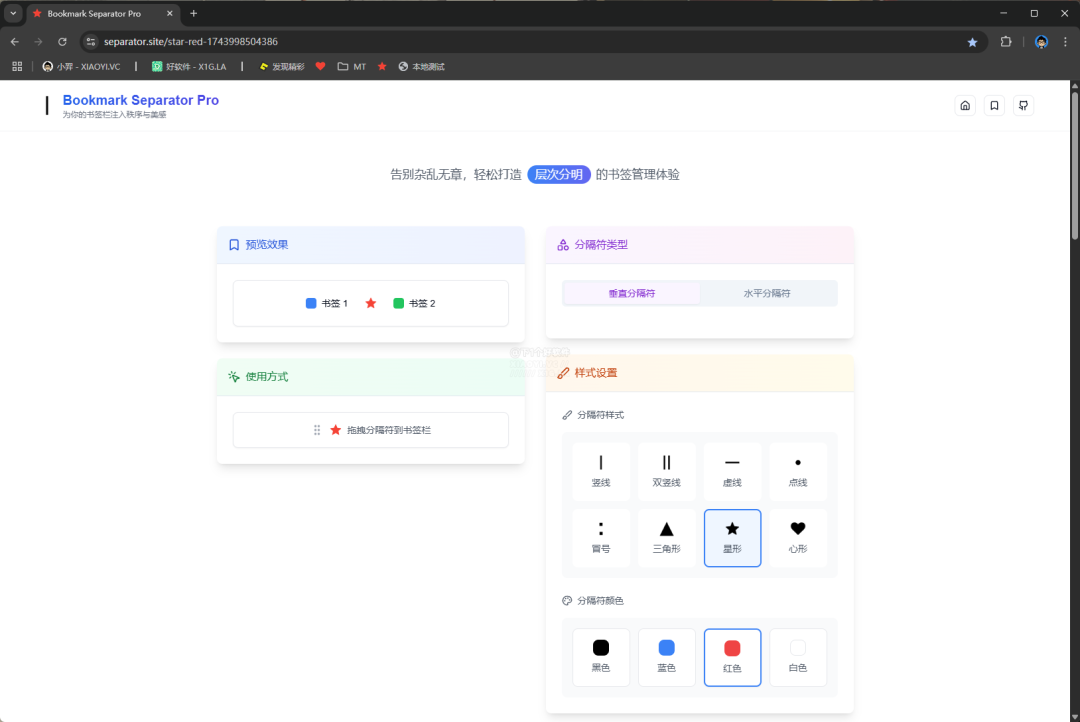Click the 分隔符类型 panel heading
Viewport: 1080px width, 722px height.
click(601, 245)
